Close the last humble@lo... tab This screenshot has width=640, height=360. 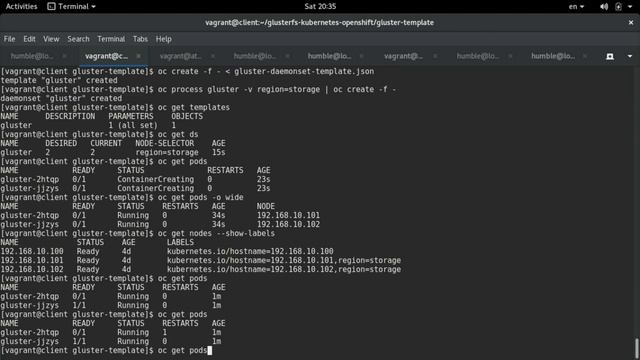pos(585,56)
